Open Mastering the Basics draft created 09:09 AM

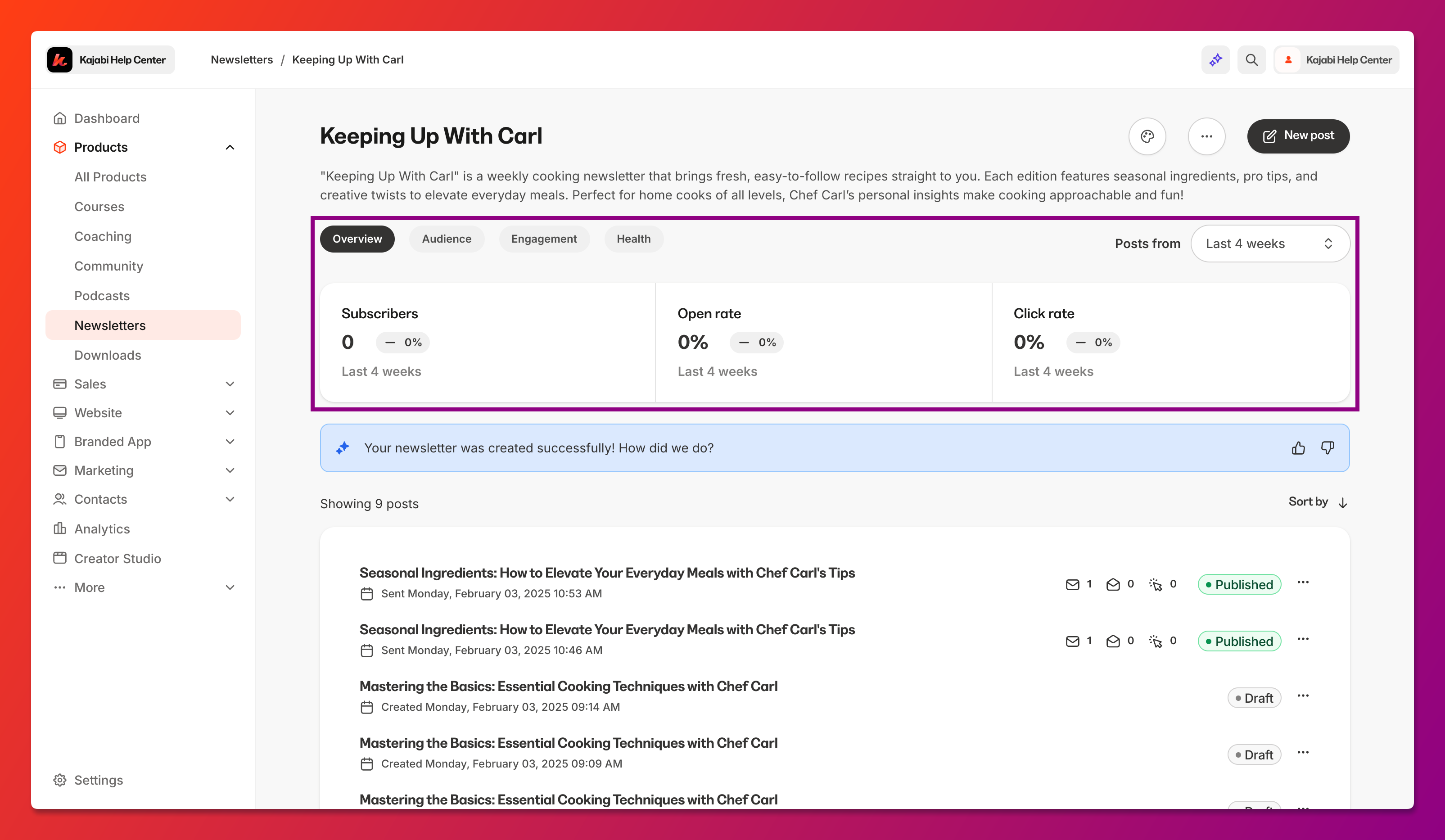click(x=568, y=743)
